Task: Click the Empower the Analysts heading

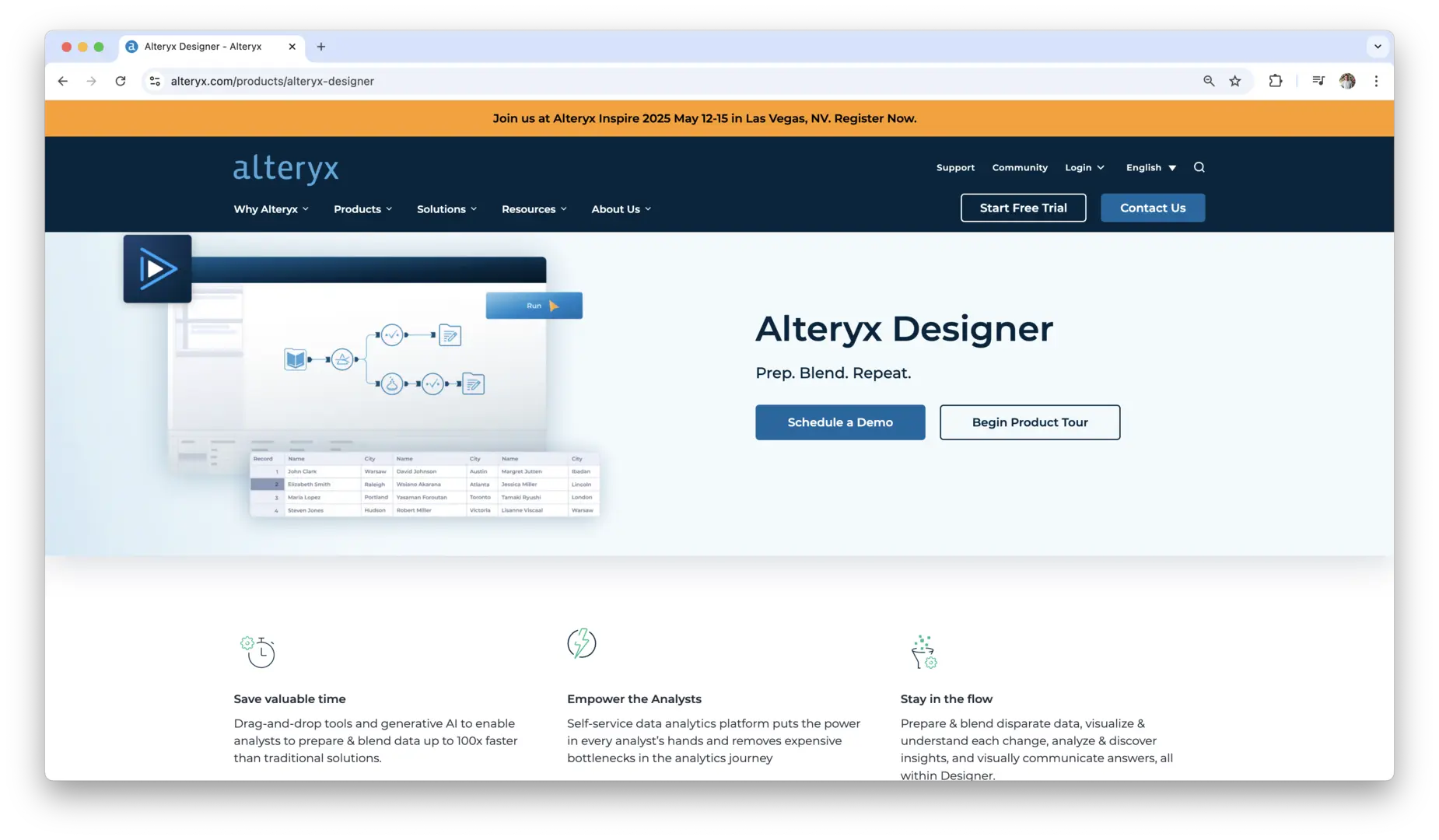Action: click(x=634, y=699)
